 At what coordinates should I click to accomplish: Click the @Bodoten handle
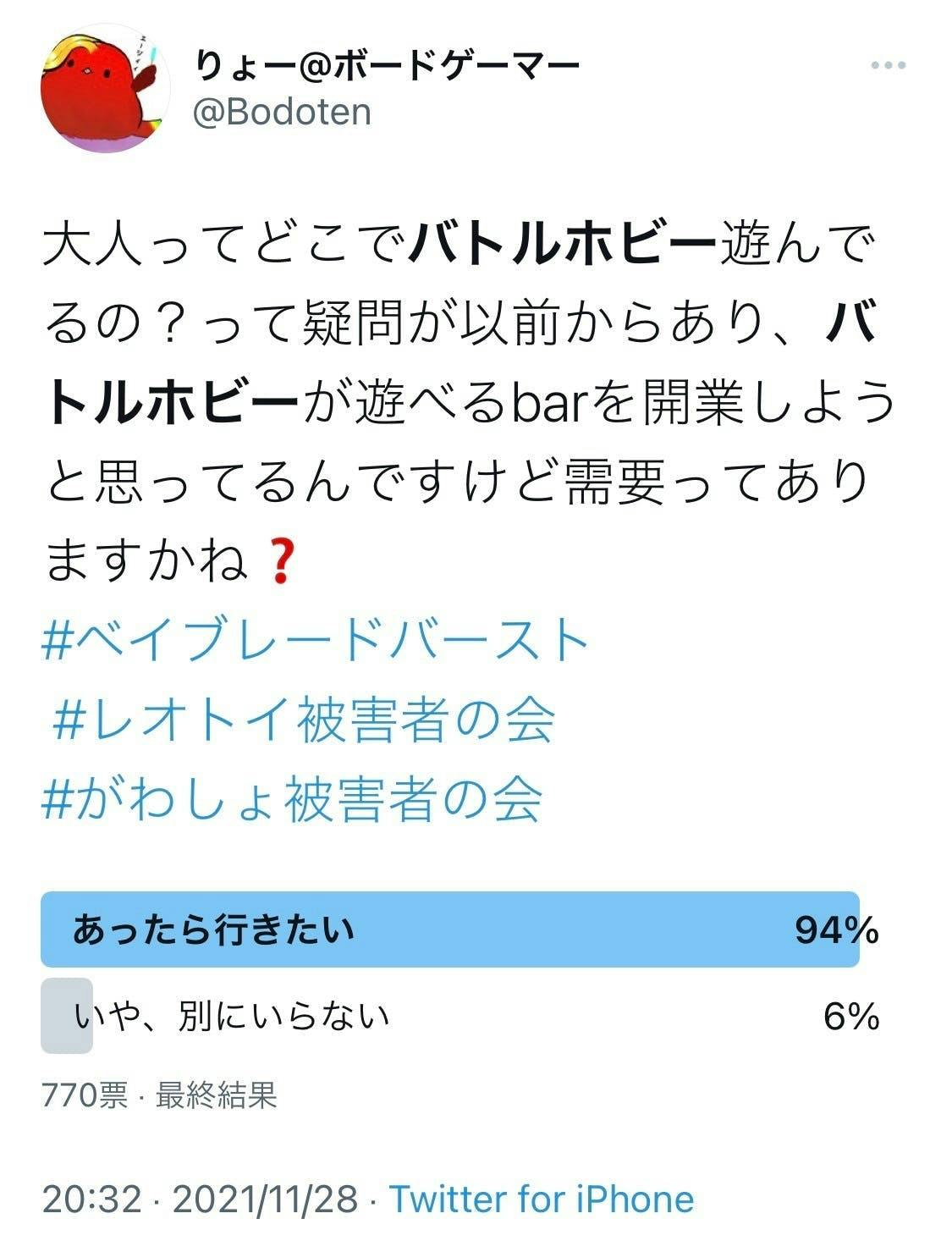(283, 112)
